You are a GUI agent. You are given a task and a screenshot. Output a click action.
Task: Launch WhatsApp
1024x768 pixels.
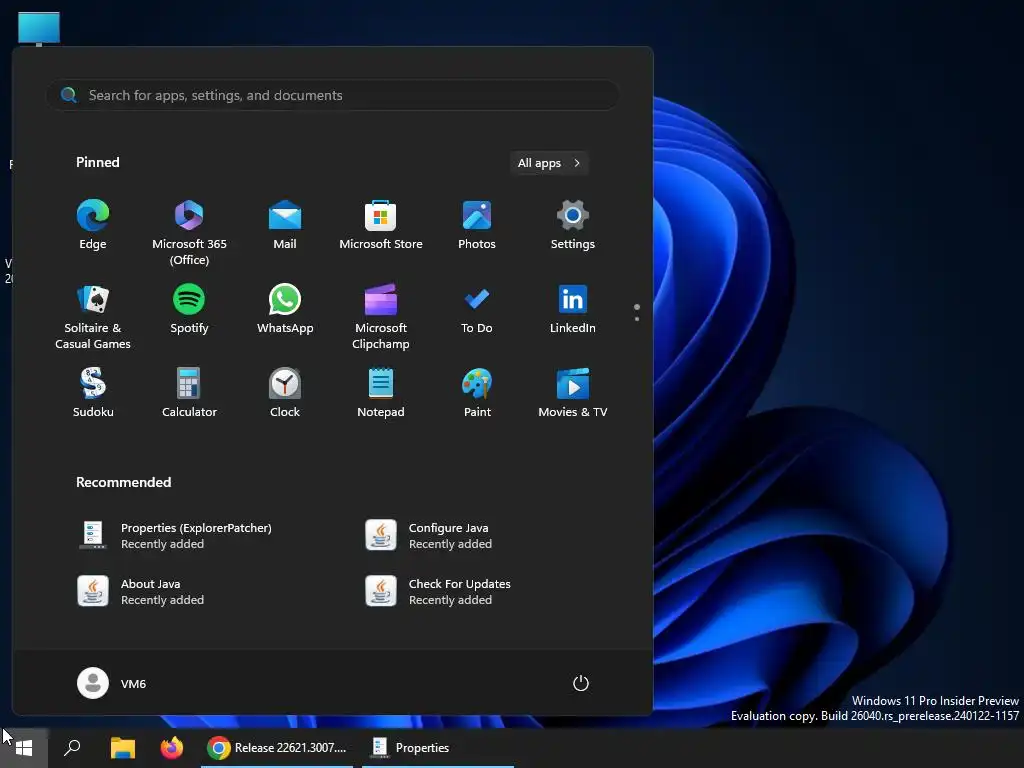point(285,310)
